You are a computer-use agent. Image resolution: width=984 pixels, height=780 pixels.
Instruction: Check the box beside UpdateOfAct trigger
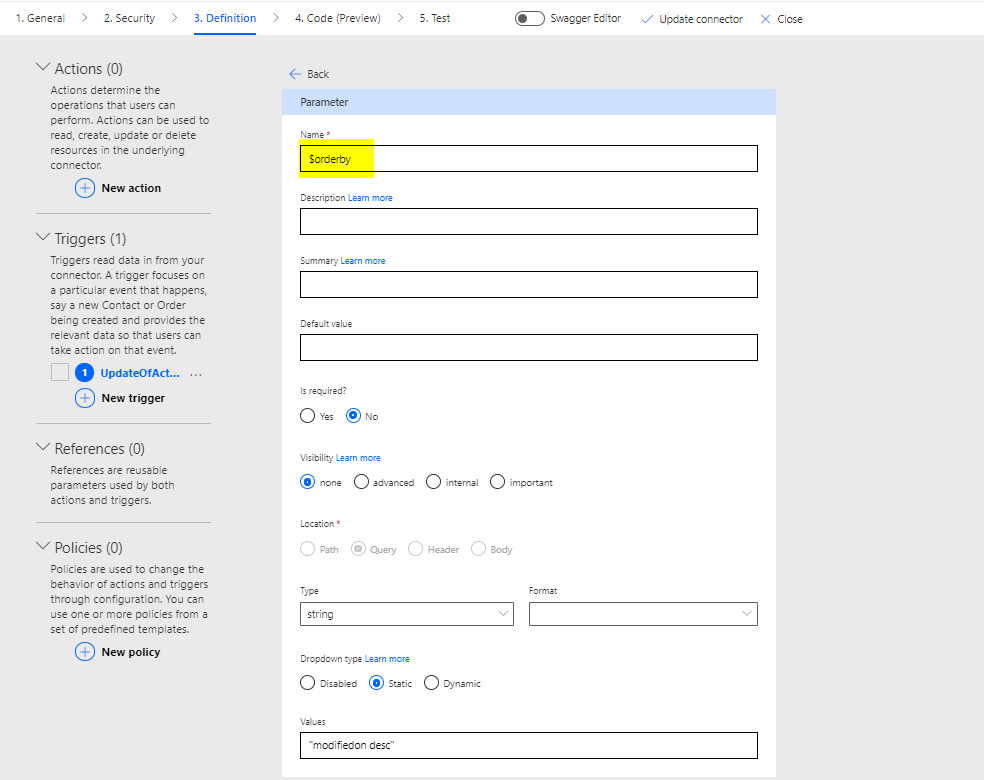pos(60,373)
